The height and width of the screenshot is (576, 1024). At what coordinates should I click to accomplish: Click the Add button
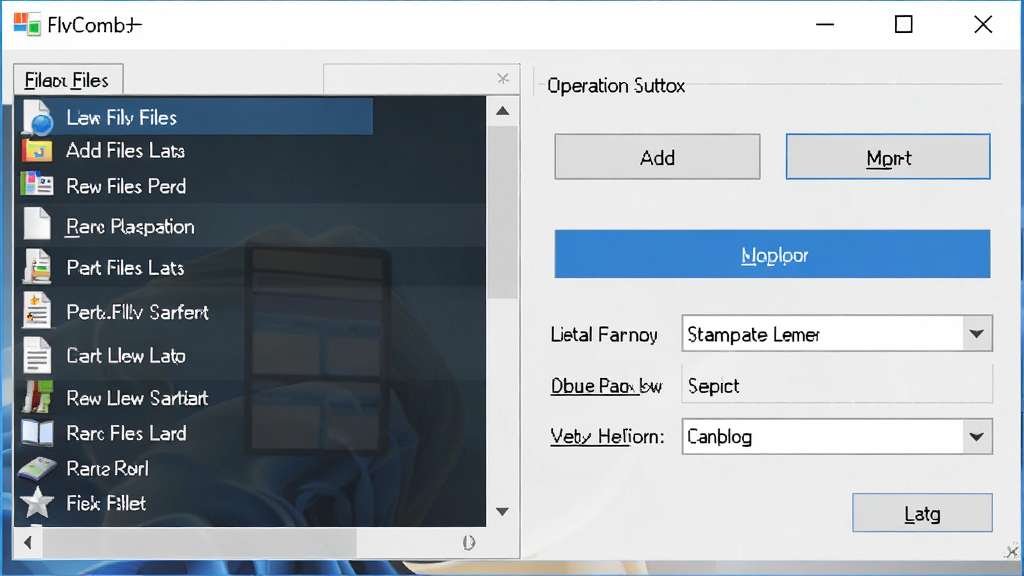[x=657, y=157]
